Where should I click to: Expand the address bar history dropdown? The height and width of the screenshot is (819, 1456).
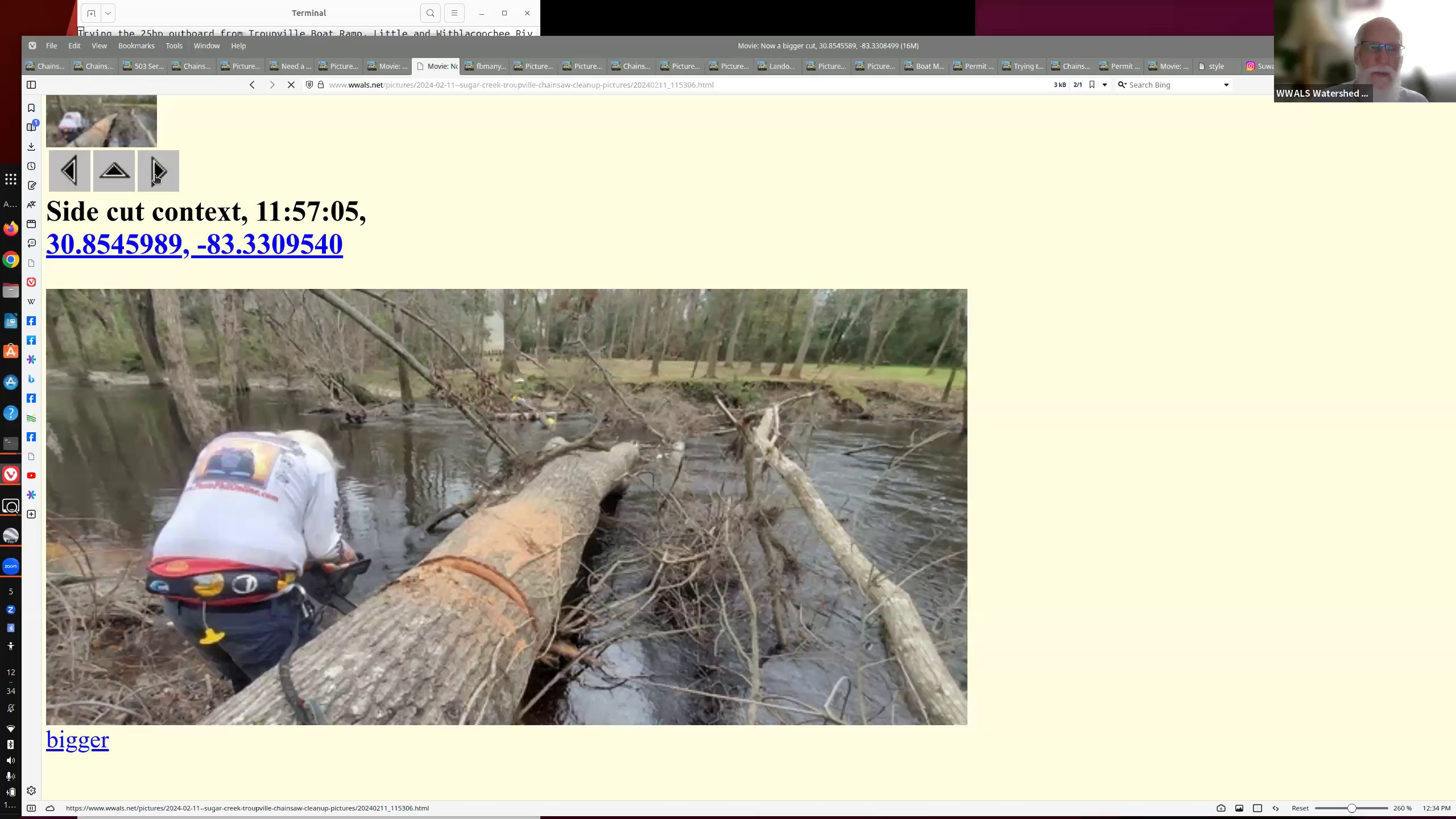click(x=1105, y=85)
